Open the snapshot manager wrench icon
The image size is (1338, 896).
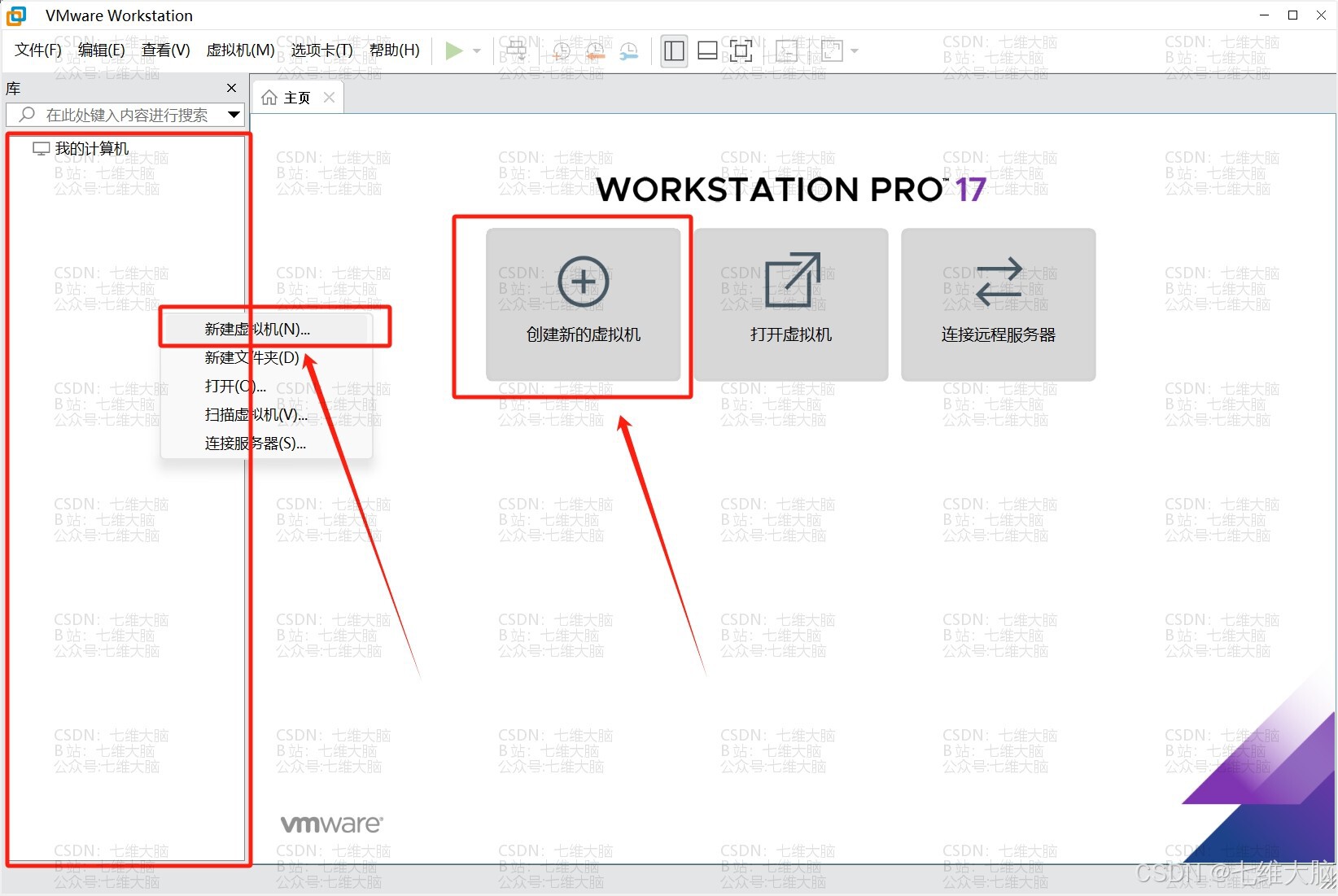[628, 50]
